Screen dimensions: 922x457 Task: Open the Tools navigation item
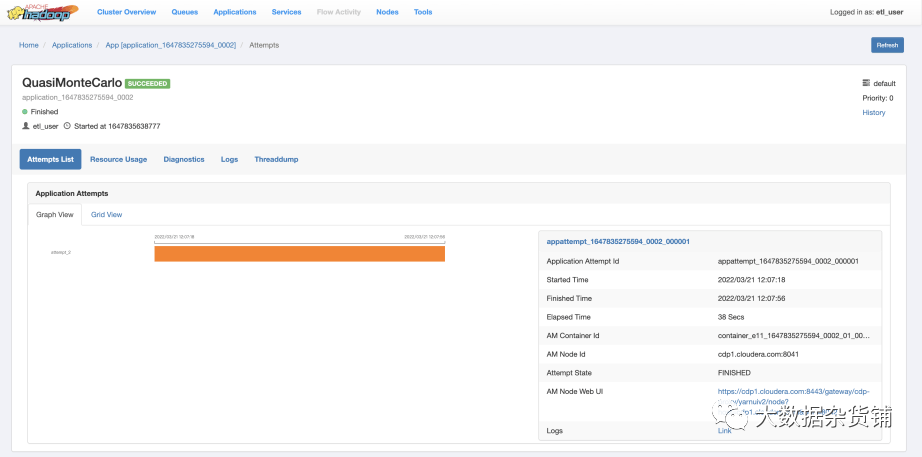[x=423, y=12]
